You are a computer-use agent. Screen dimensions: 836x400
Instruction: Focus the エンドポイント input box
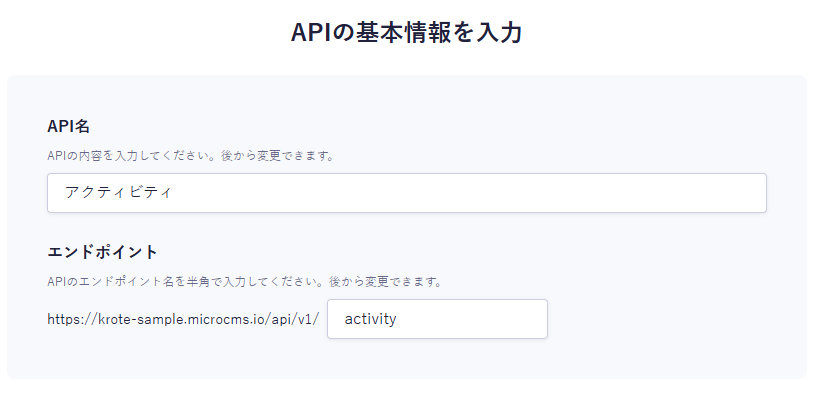coord(437,319)
